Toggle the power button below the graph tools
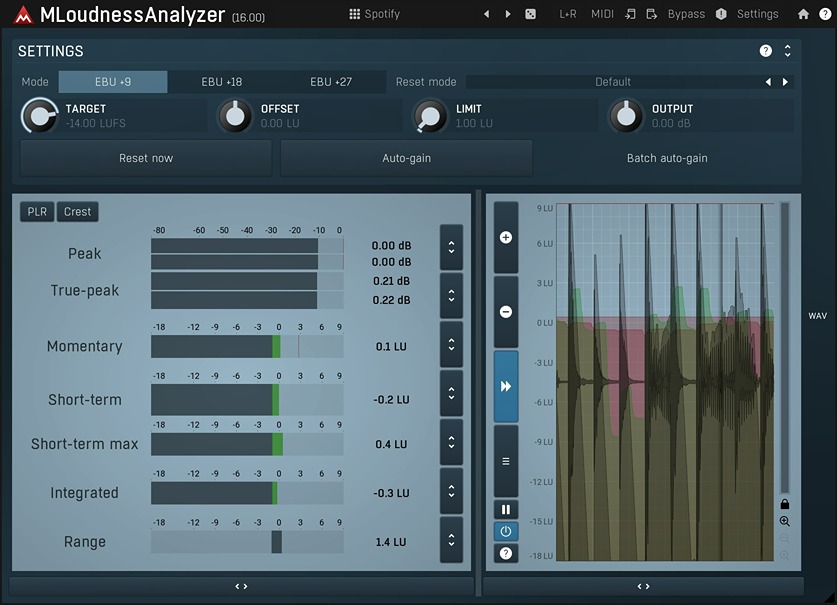Viewport: 837px width, 605px height. tap(505, 531)
